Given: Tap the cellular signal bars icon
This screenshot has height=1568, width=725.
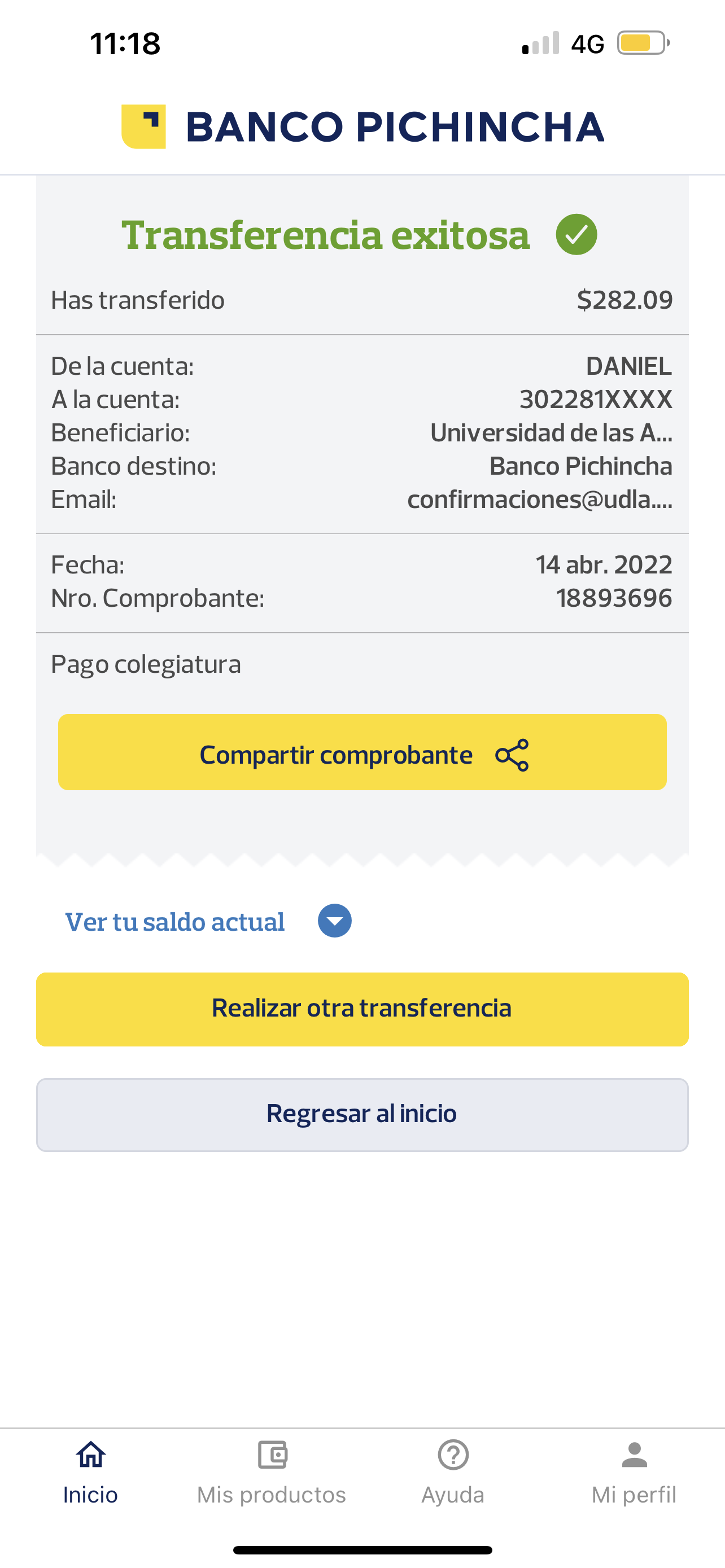Looking at the screenshot, I should click(x=540, y=43).
